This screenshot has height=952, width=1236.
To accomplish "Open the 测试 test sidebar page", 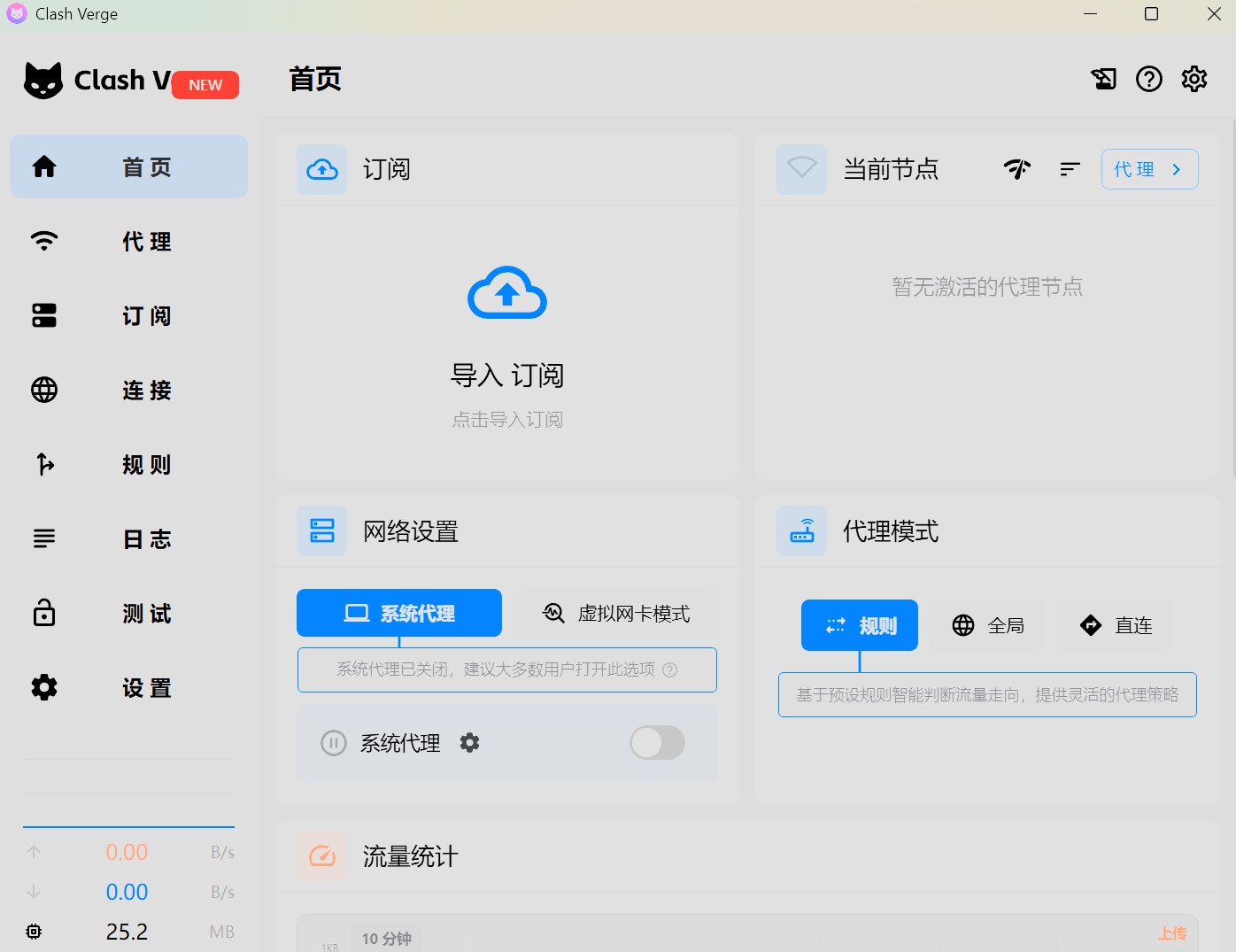I will [x=128, y=613].
